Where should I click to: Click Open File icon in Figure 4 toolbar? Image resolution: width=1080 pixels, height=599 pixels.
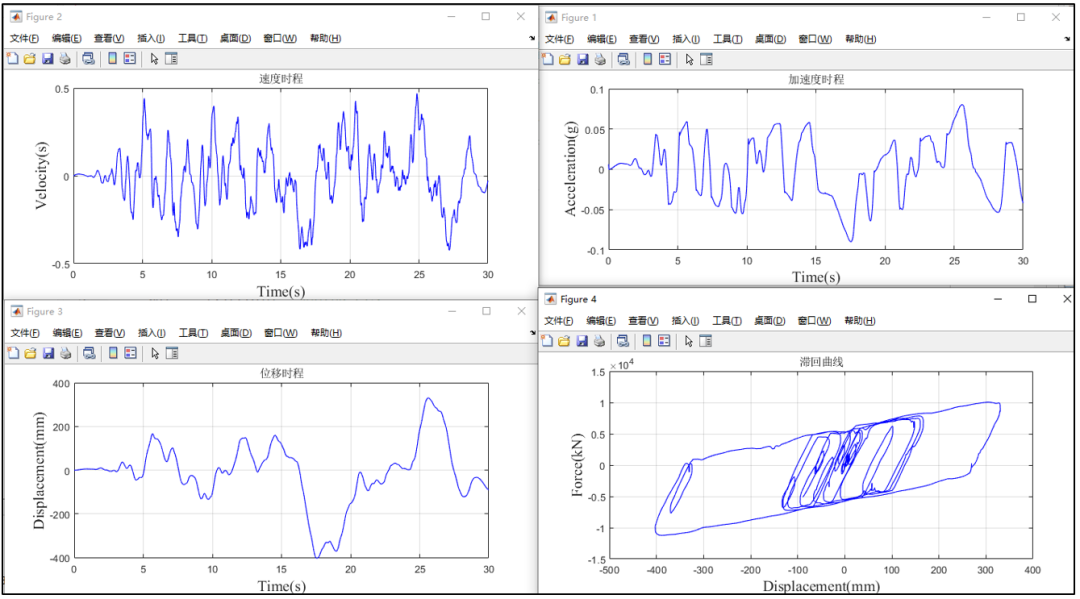click(x=564, y=341)
